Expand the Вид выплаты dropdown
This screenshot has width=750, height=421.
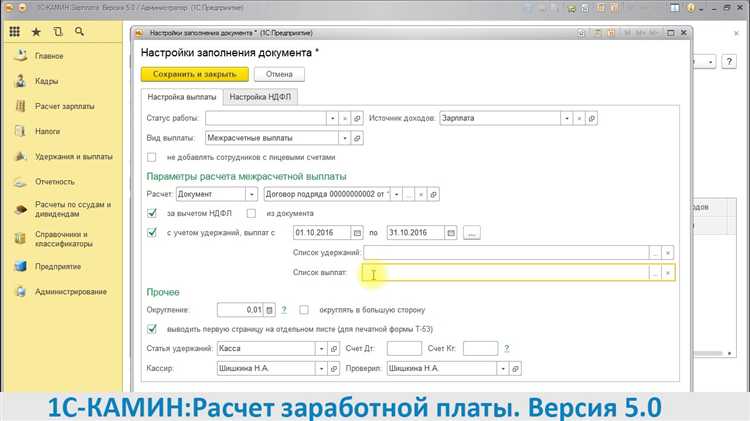pos(344,138)
